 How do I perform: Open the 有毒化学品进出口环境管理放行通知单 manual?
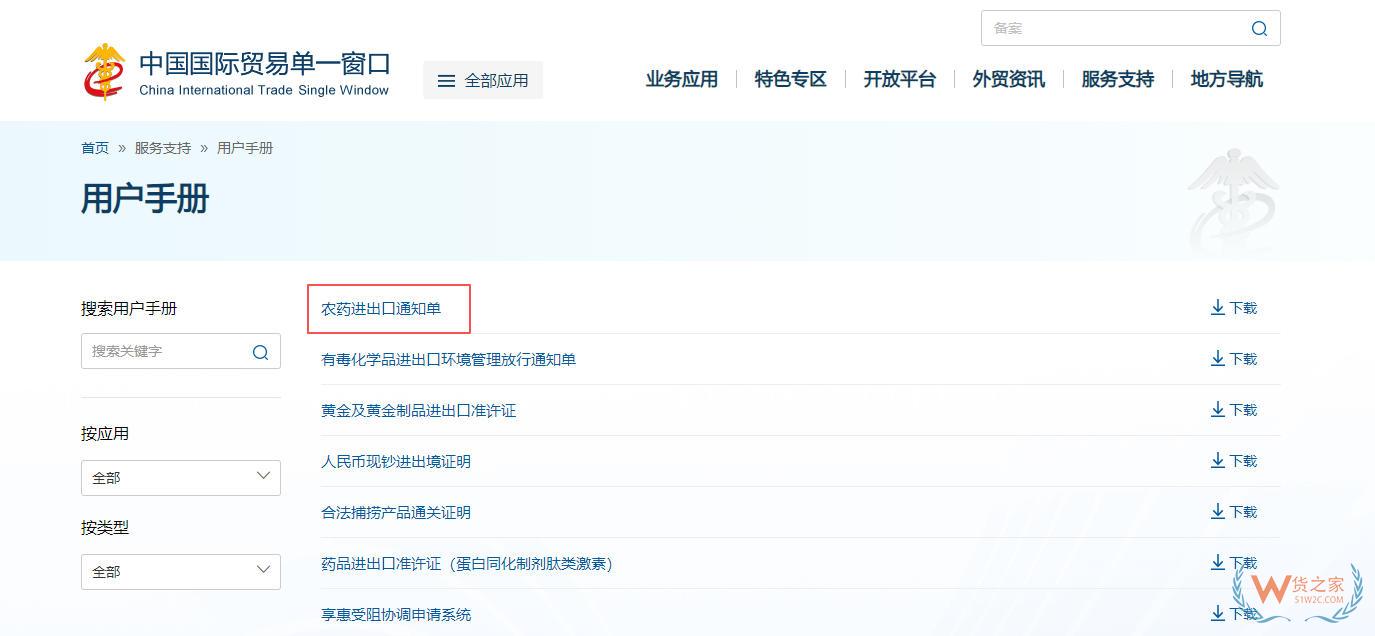pyautogui.click(x=448, y=360)
